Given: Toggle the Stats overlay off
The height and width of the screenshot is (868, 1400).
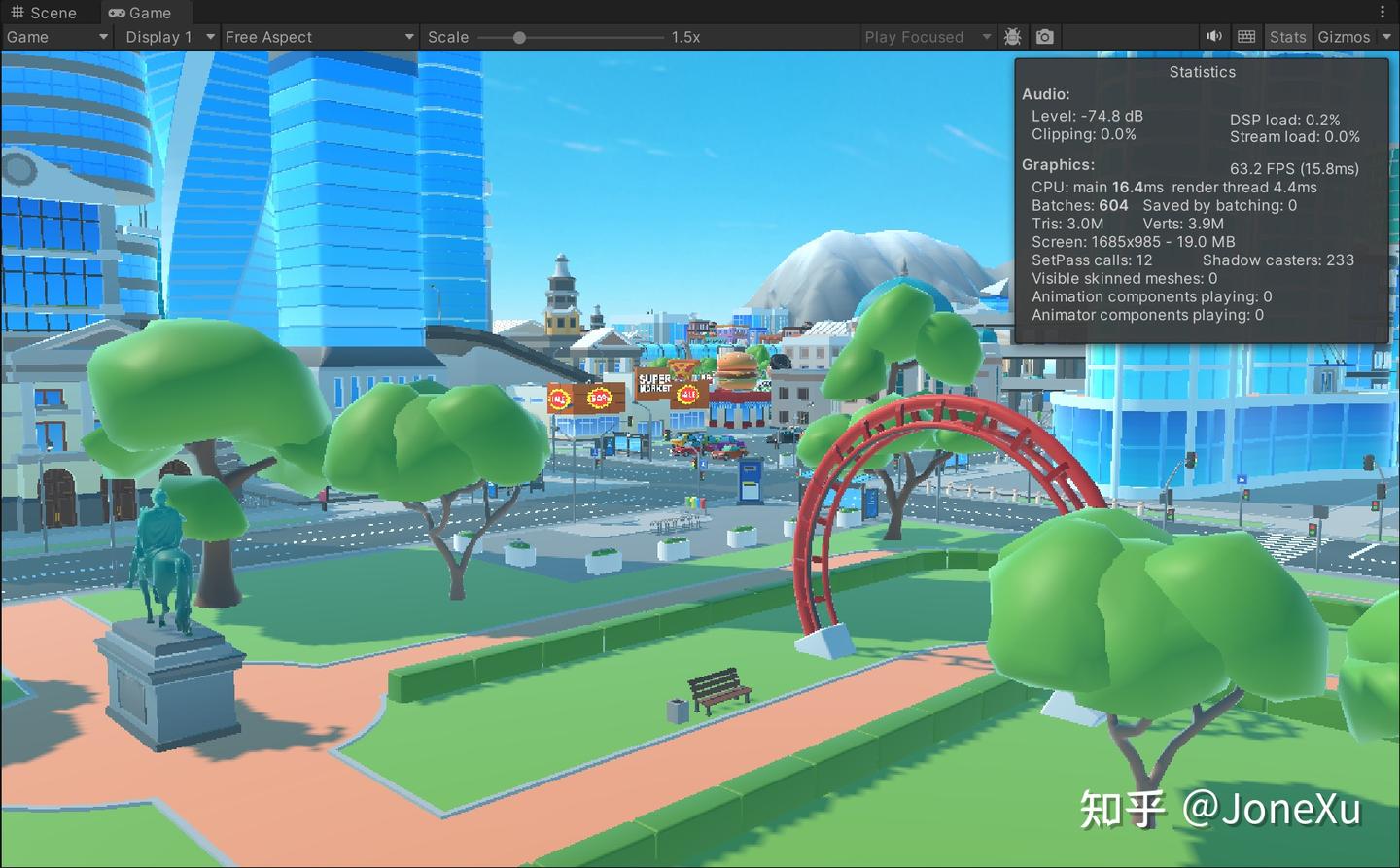Looking at the screenshot, I should [x=1288, y=37].
